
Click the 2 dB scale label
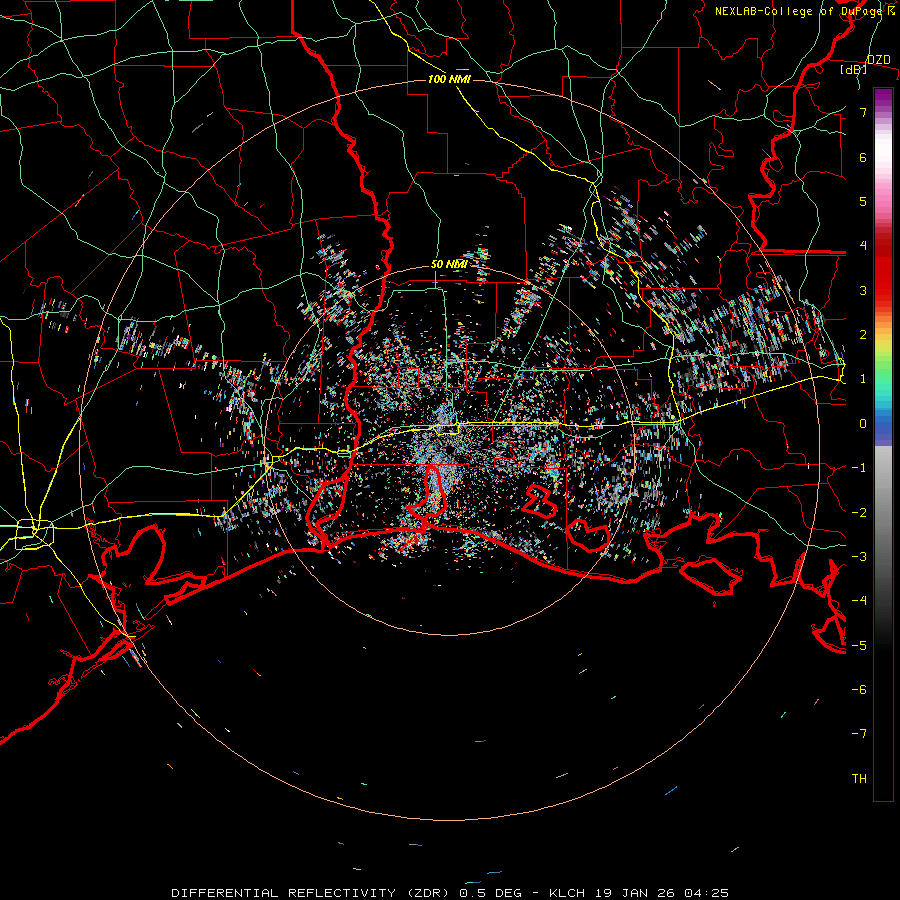click(863, 335)
